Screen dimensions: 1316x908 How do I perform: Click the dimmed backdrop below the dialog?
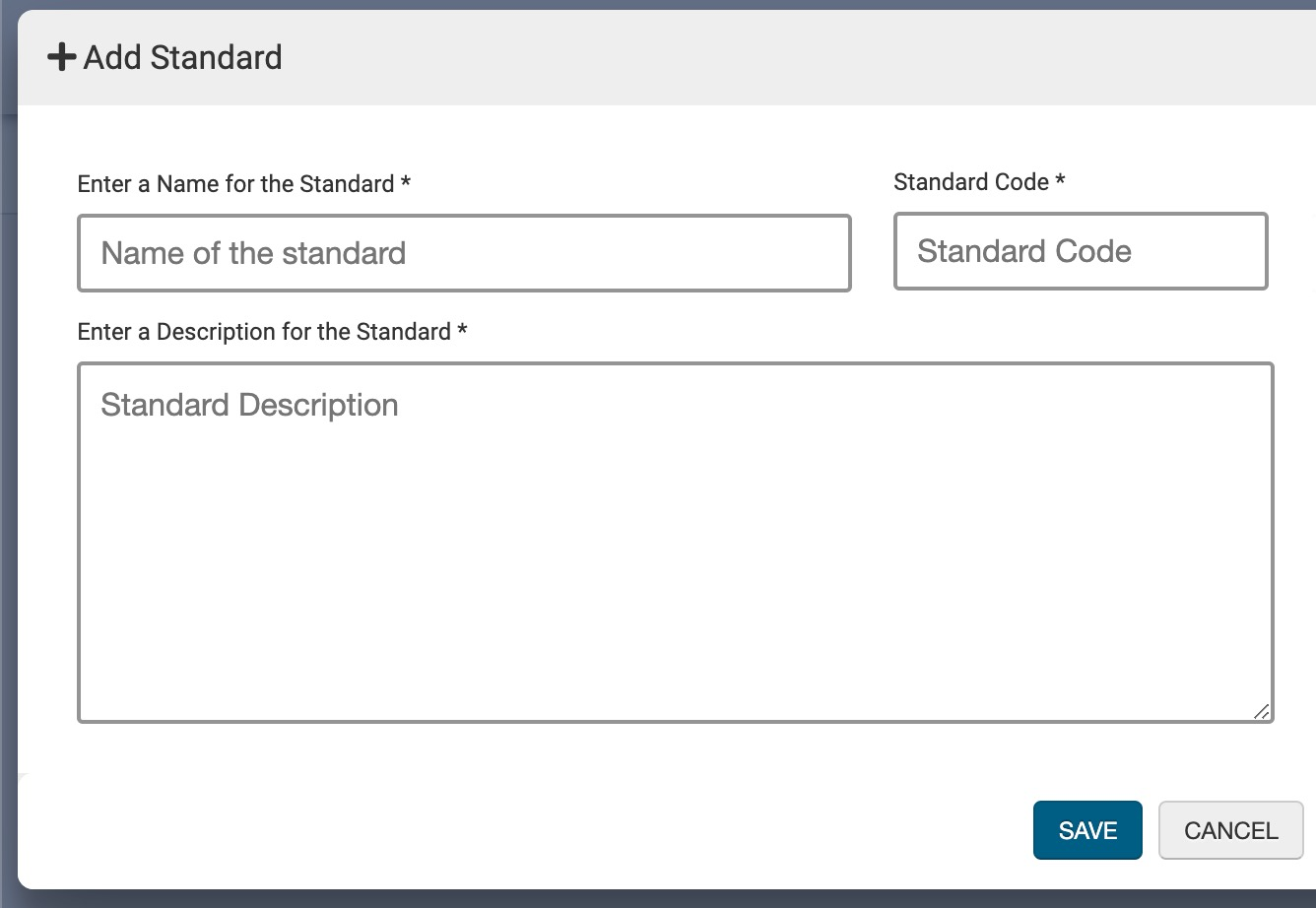(x=658, y=899)
